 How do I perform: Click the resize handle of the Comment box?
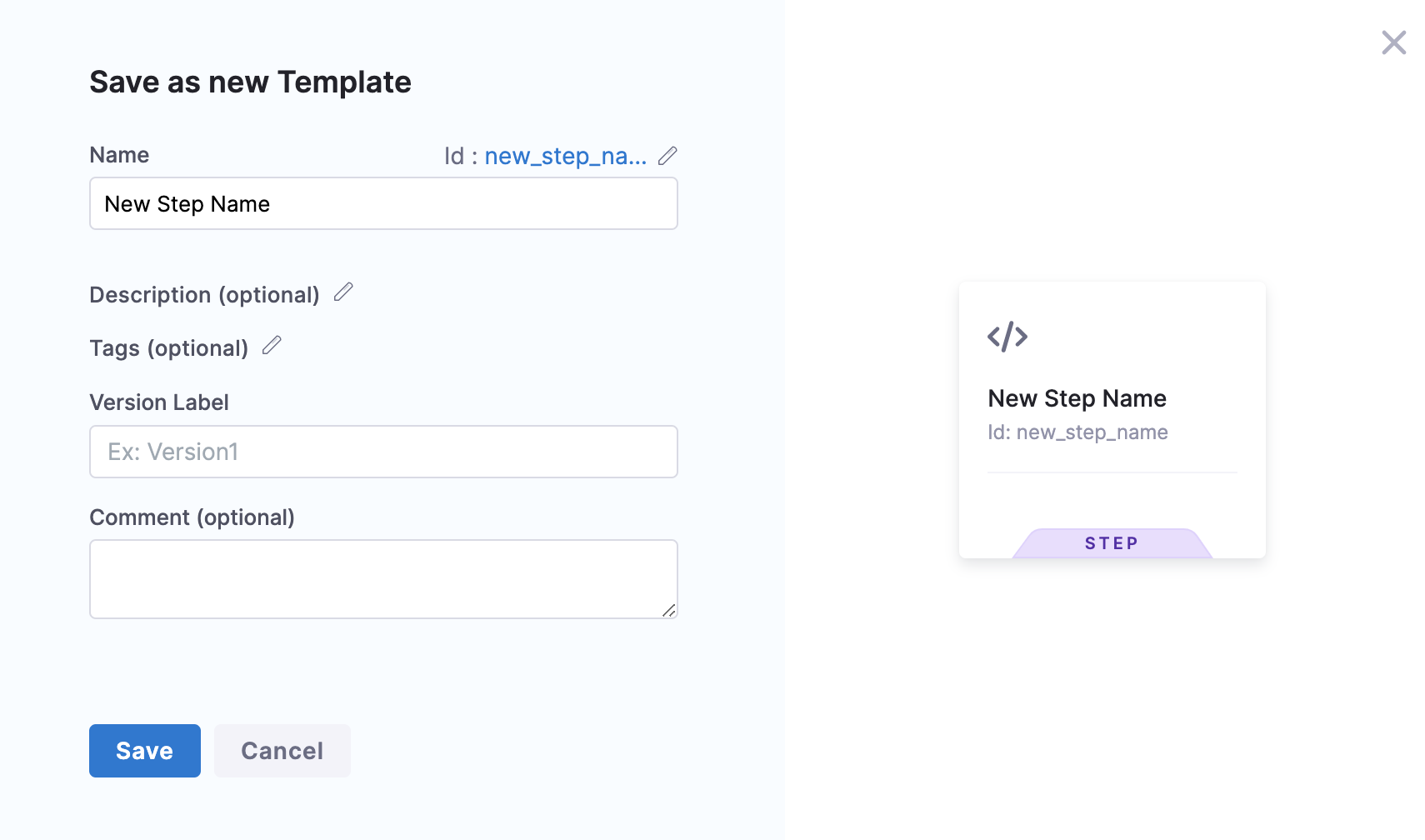pyautogui.click(x=669, y=611)
